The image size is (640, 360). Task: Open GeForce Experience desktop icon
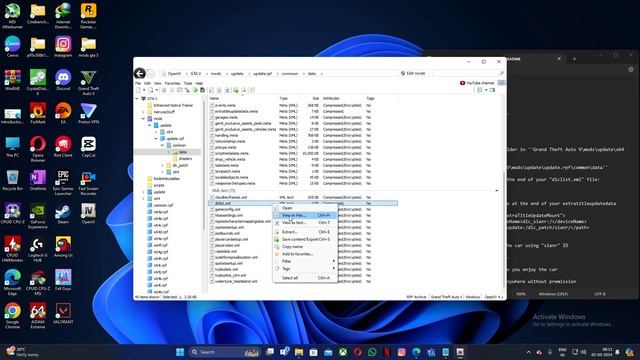pos(38,216)
